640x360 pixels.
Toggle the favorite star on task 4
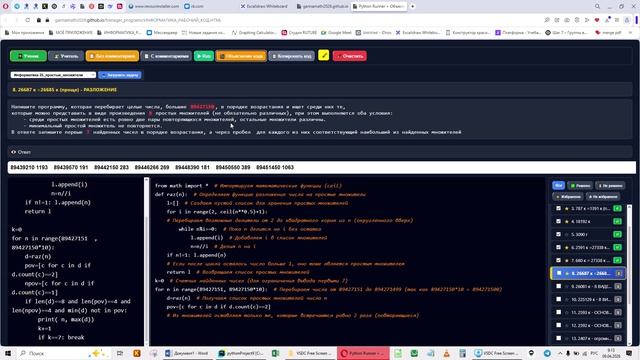567,222
